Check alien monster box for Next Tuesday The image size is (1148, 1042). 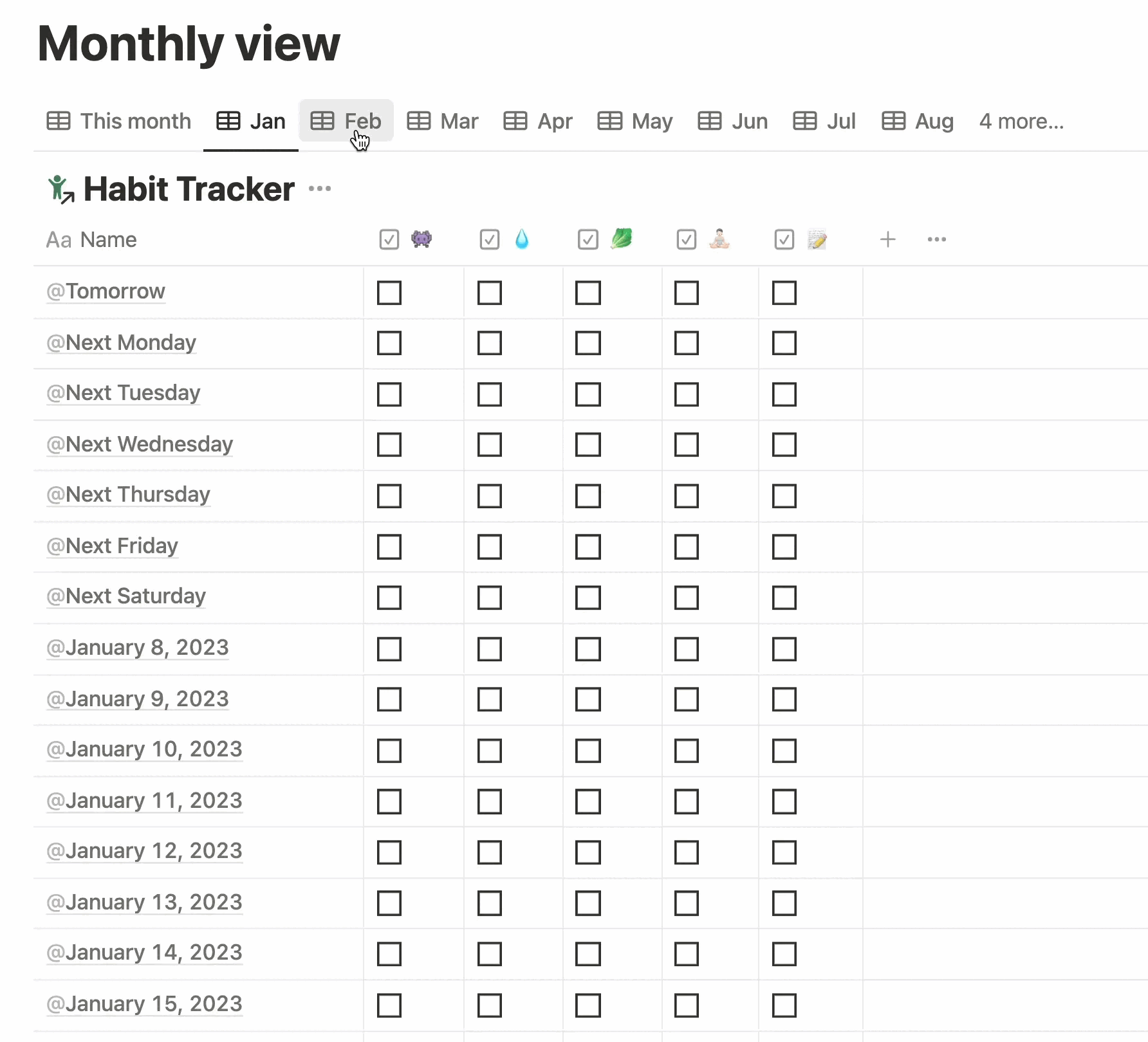click(389, 394)
